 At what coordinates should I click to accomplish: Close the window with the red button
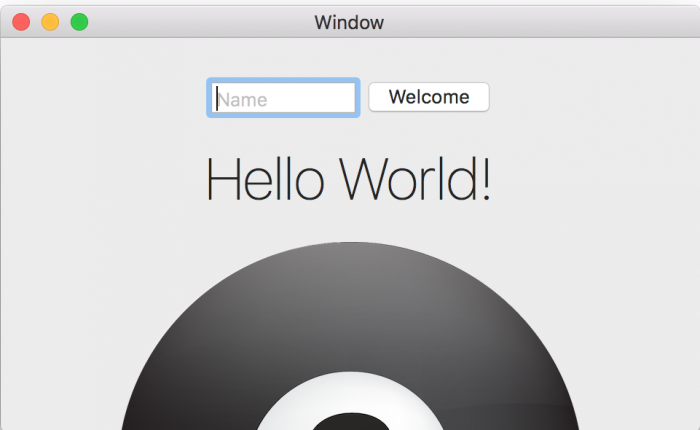[x=21, y=21]
